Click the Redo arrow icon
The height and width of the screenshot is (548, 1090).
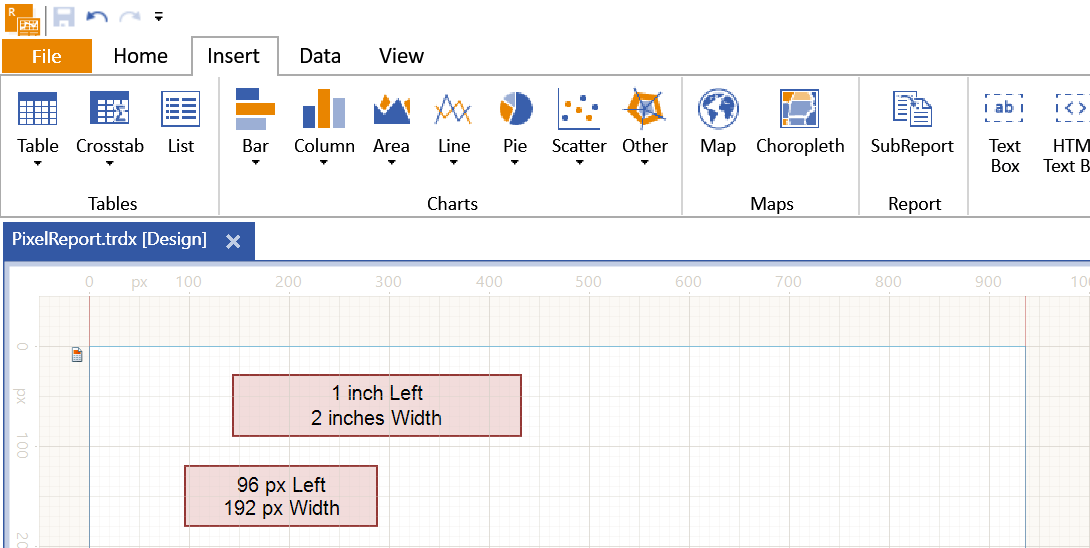tap(130, 17)
